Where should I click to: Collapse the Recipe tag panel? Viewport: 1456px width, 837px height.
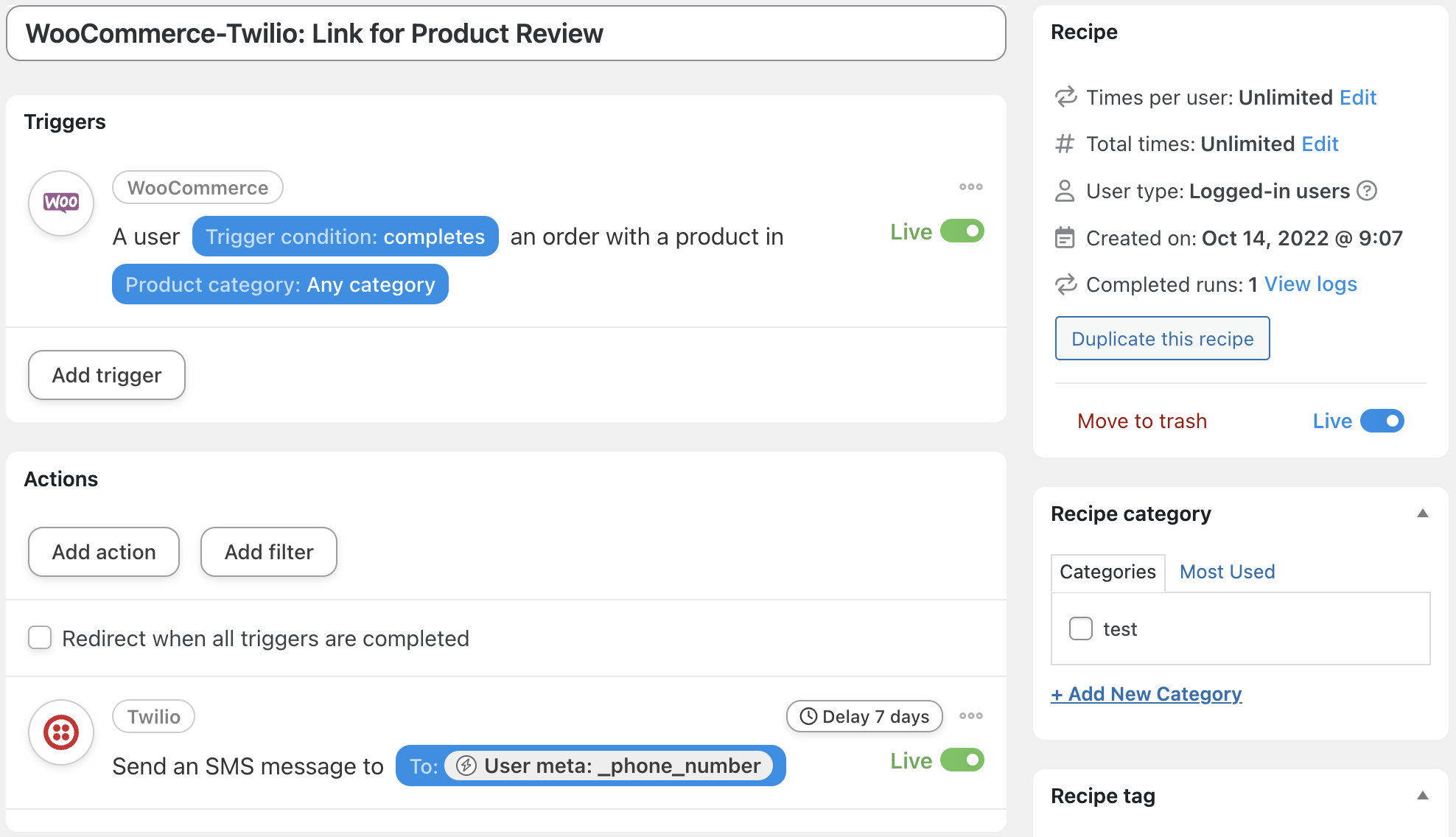pos(1423,796)
